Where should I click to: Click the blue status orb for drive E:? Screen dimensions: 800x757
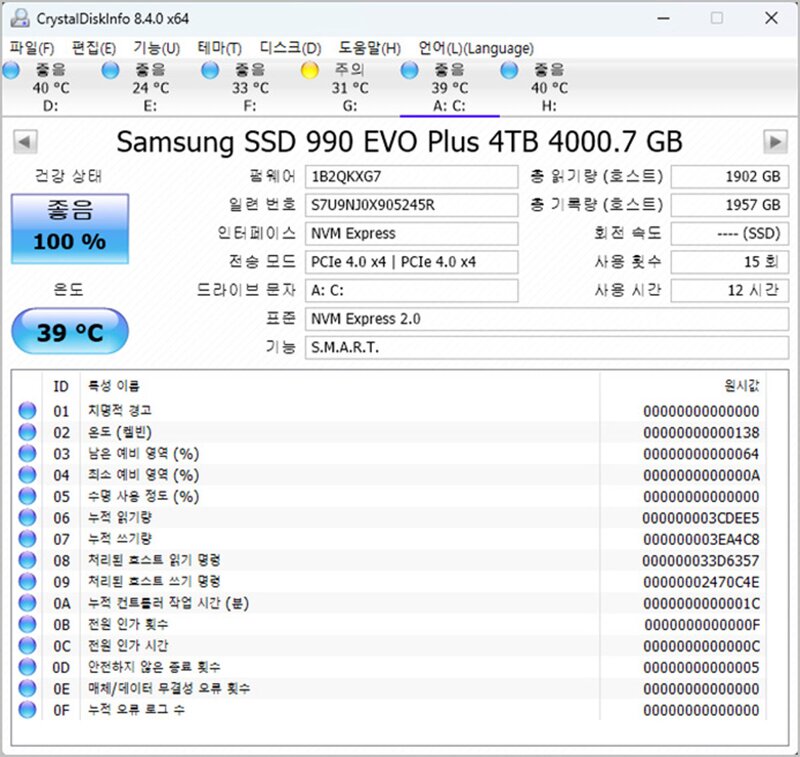[110, 70]
